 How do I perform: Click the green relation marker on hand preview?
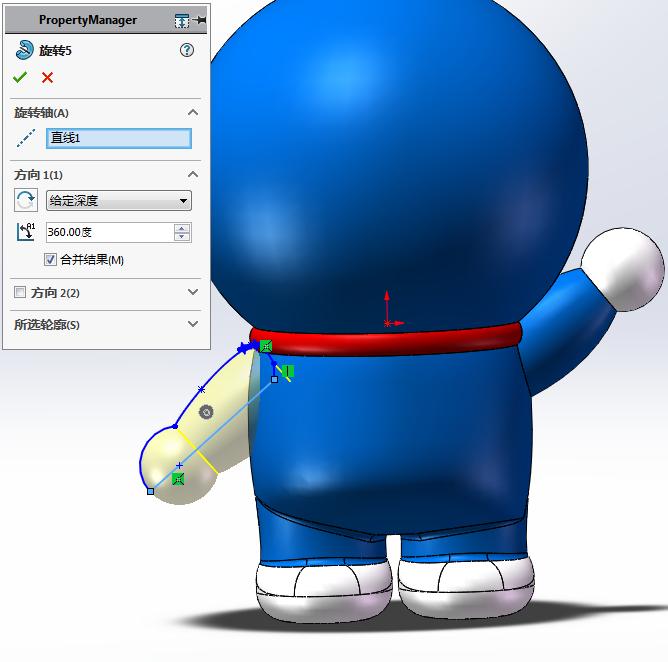[x=178, y=479]
